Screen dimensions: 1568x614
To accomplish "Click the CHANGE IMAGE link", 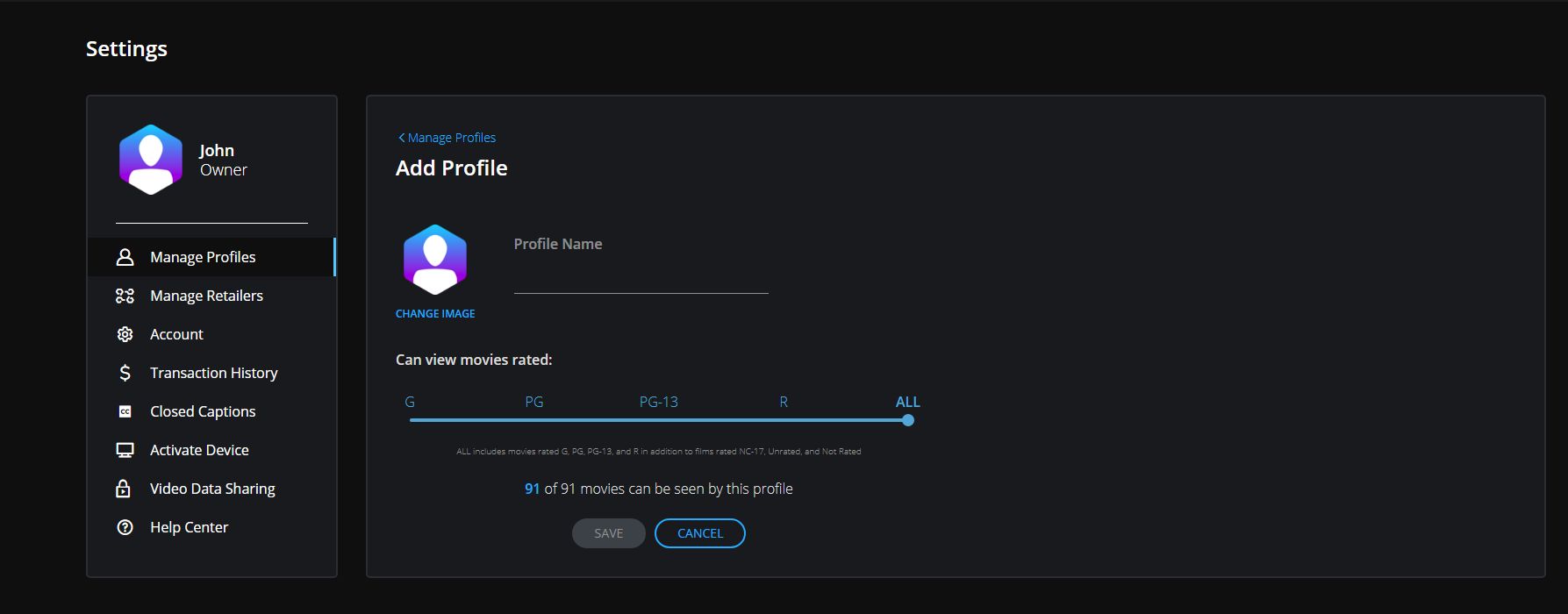I will [x=435, y=313].
